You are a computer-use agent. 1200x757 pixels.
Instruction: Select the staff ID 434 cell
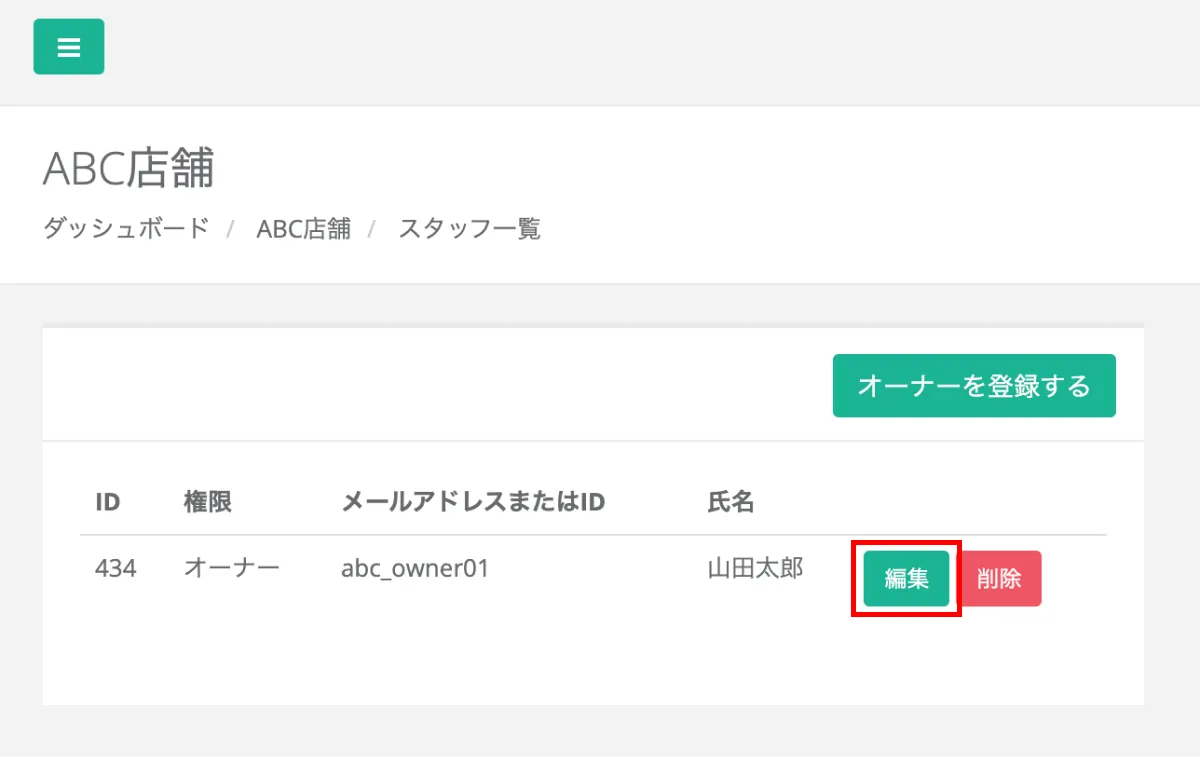point(116,569)
